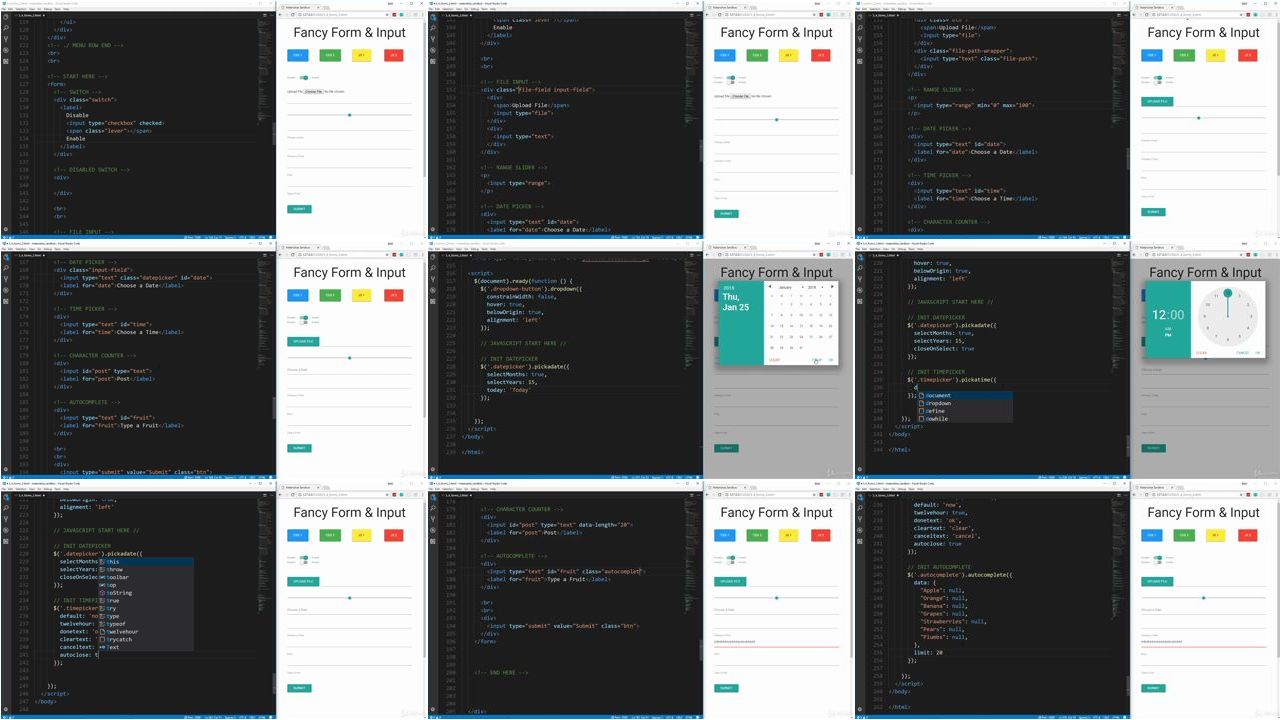1281x720 pixels.
Task: Click disabled switch beside the 'Strawberries' data editor
Action: tap(1158, 562)
